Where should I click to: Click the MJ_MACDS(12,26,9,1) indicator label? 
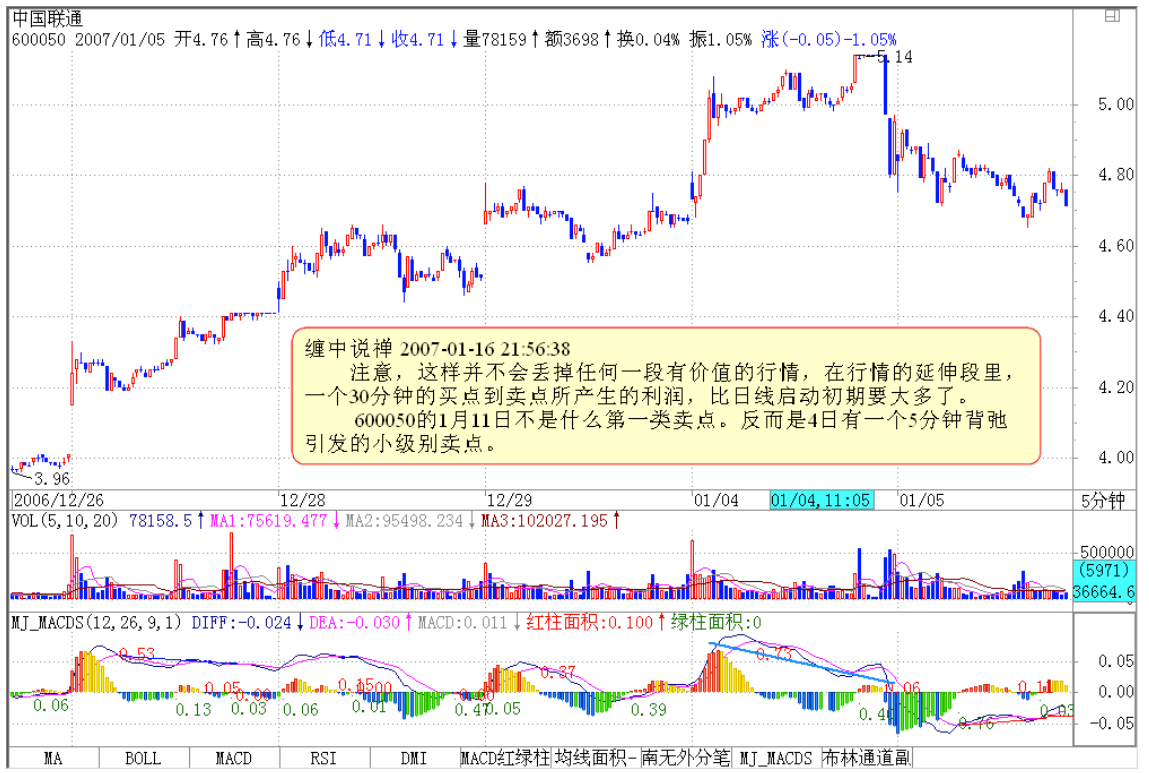pyautogui.click(x=96, y=623)
